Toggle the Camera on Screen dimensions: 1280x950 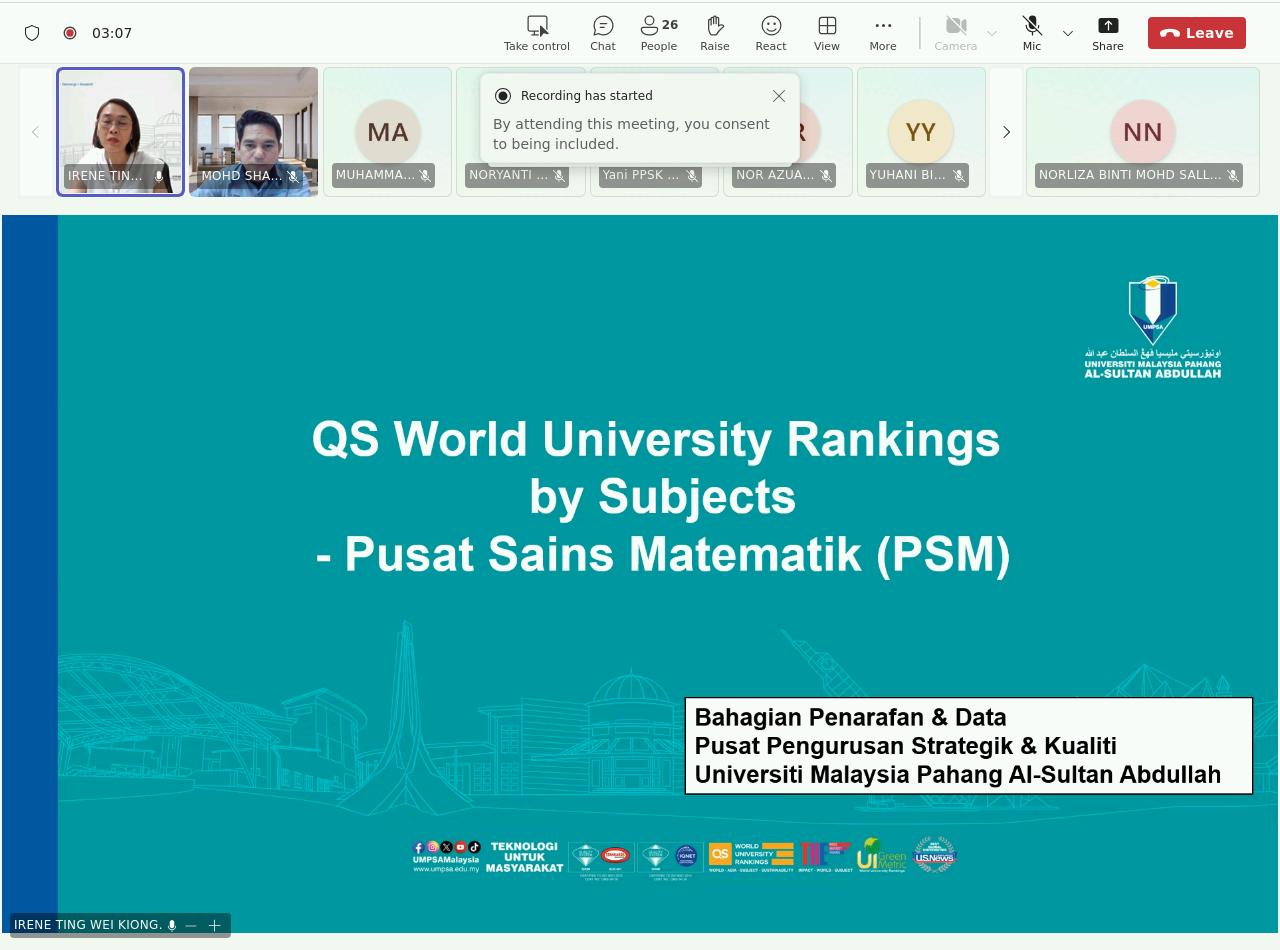point(956,33)
